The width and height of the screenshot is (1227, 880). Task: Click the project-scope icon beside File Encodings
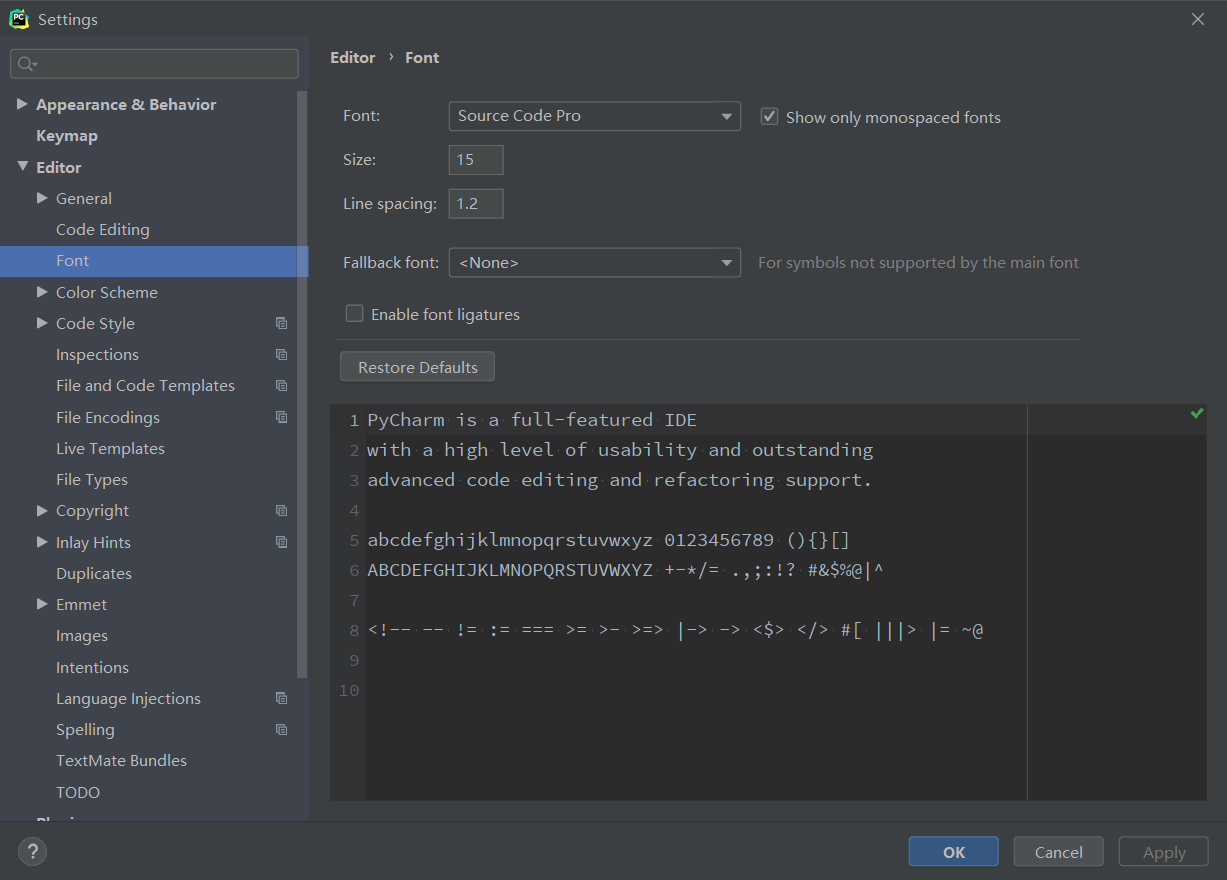tap(282, 417)
